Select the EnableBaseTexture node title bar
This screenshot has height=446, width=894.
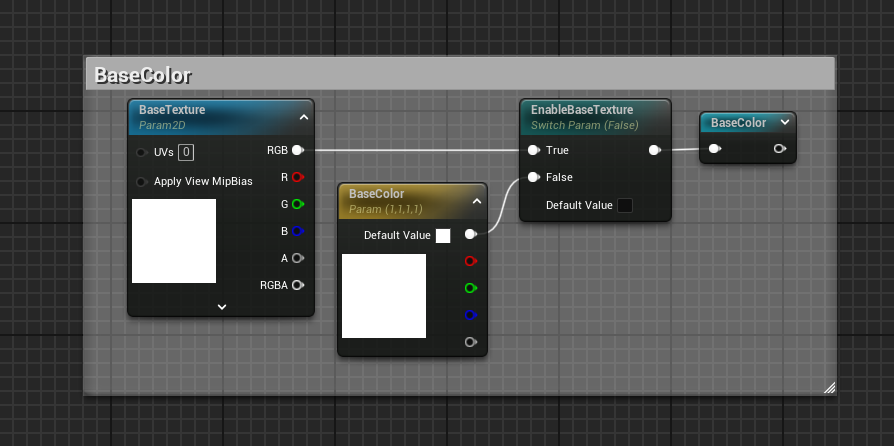tap(595, 117)
